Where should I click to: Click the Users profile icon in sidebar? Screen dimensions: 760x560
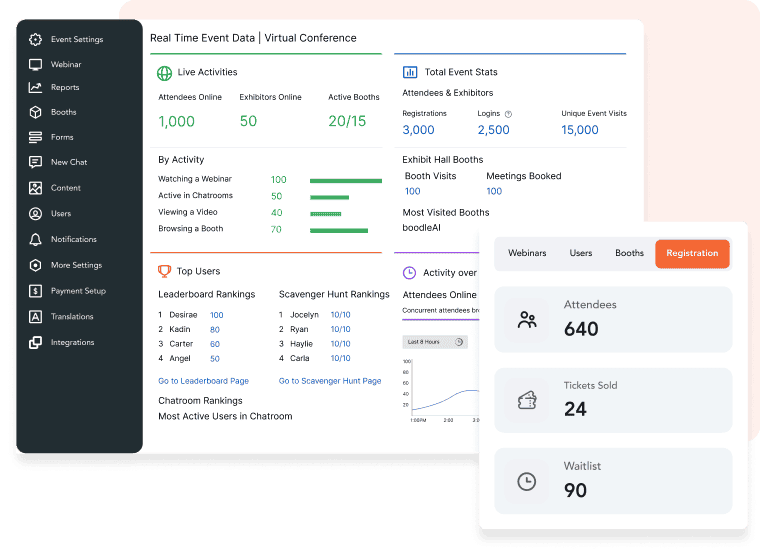click(35, 213)
